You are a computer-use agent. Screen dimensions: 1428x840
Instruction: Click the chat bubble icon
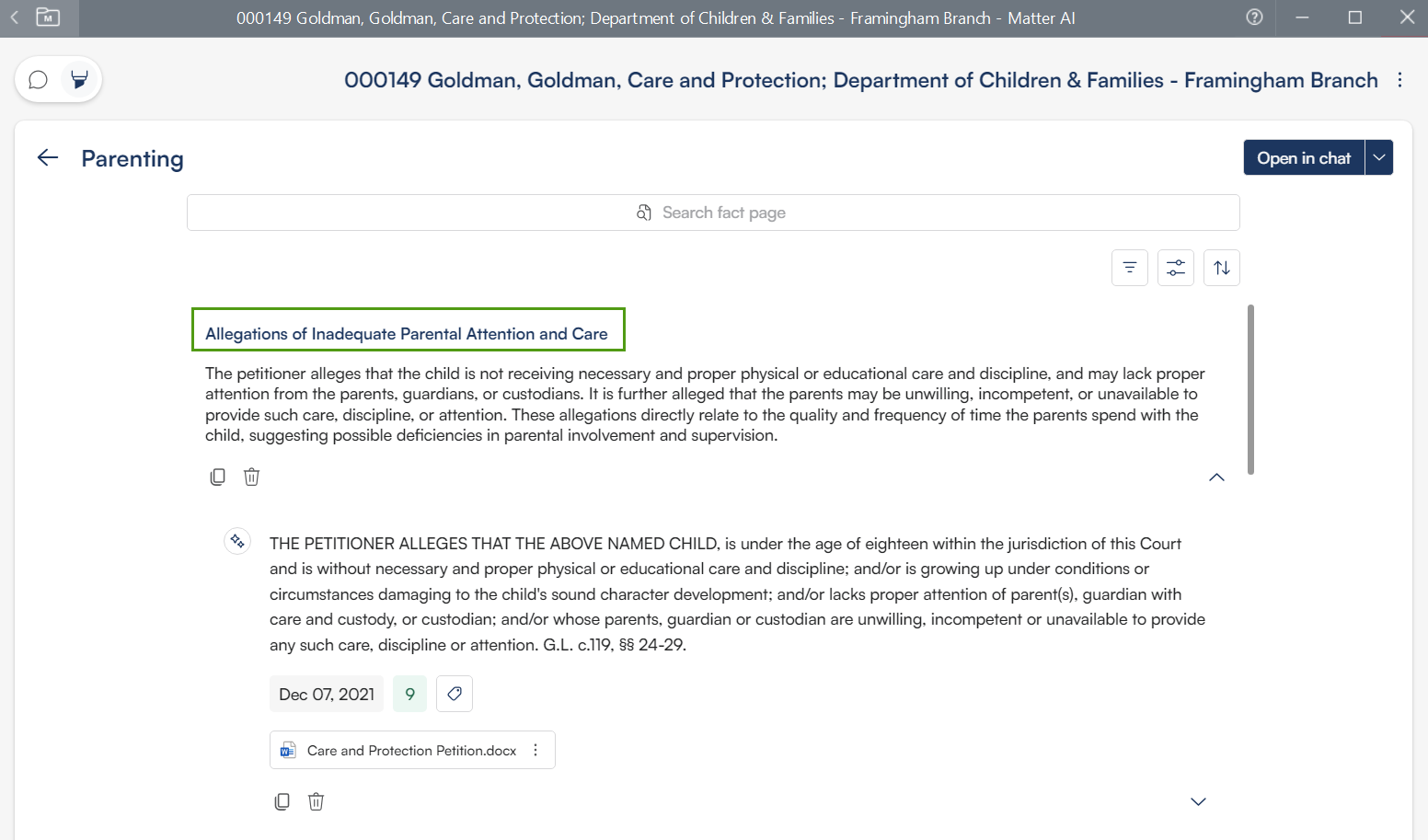click(x=38, y=80)
